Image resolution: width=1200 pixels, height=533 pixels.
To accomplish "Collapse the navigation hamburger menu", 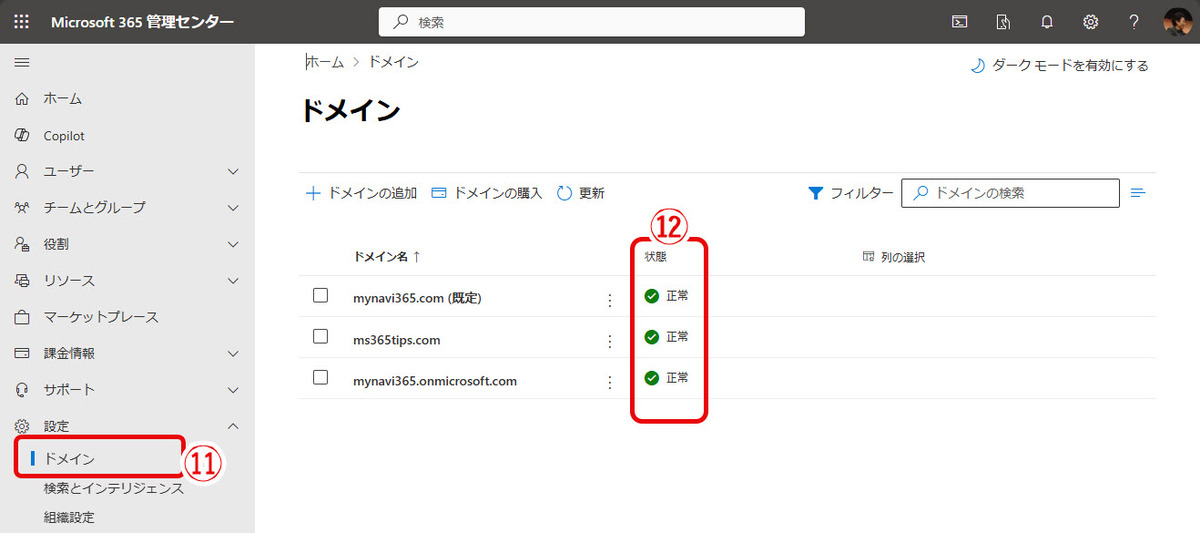I will (x=22, y=62).
